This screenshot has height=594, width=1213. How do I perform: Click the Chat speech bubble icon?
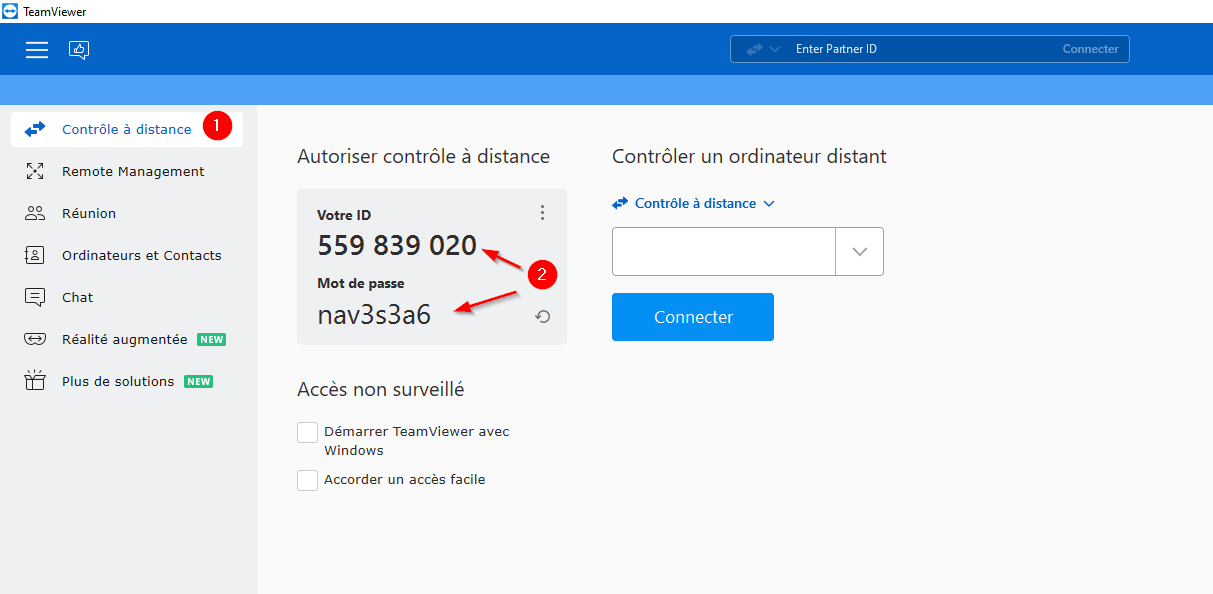click(35, 297)
